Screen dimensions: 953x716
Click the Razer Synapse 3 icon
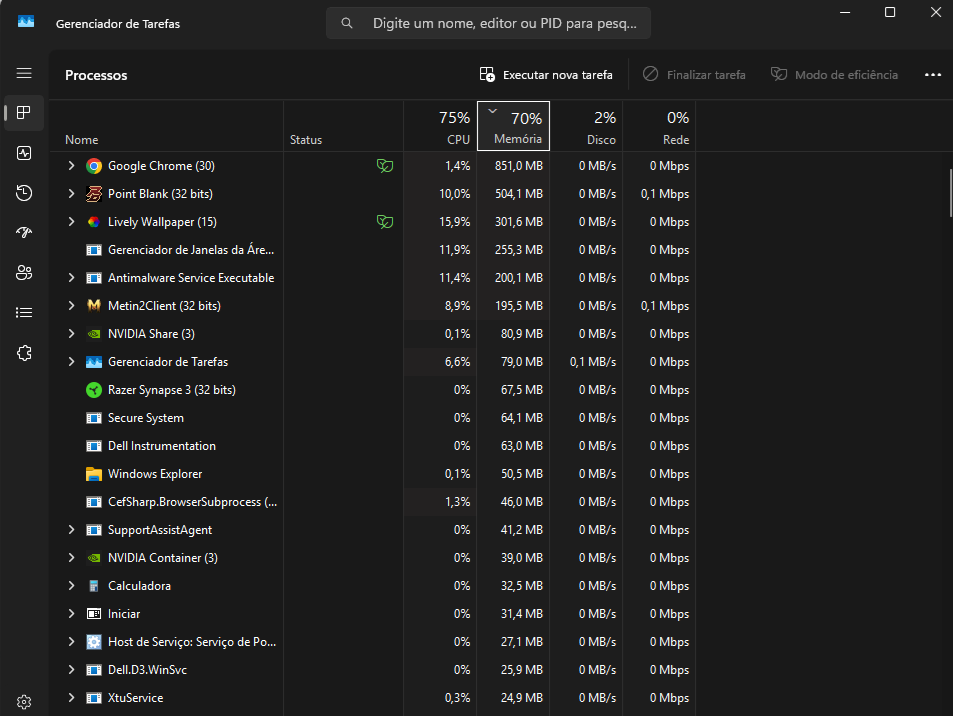(x=94, y=390)
